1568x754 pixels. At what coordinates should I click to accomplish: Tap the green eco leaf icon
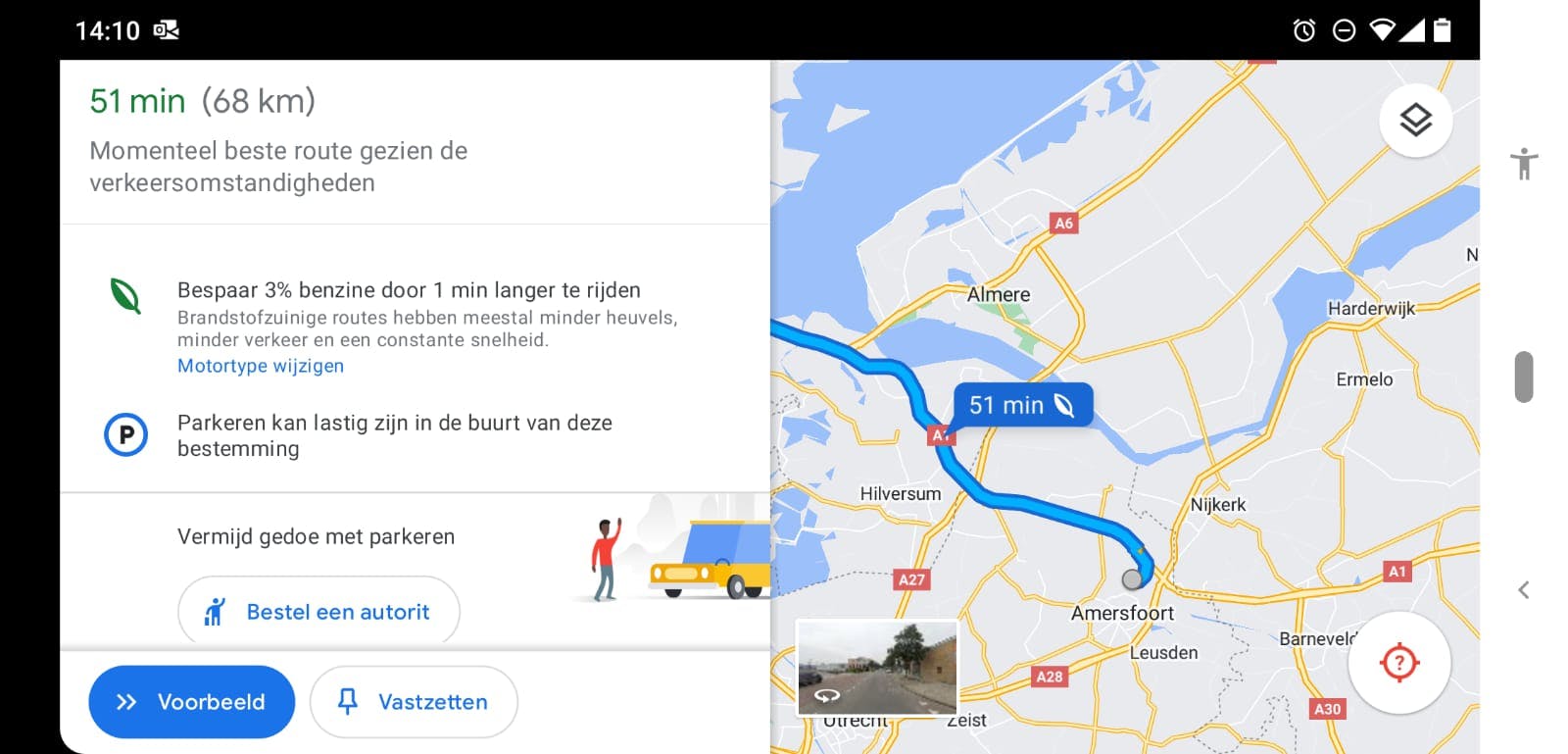(125, 295)
